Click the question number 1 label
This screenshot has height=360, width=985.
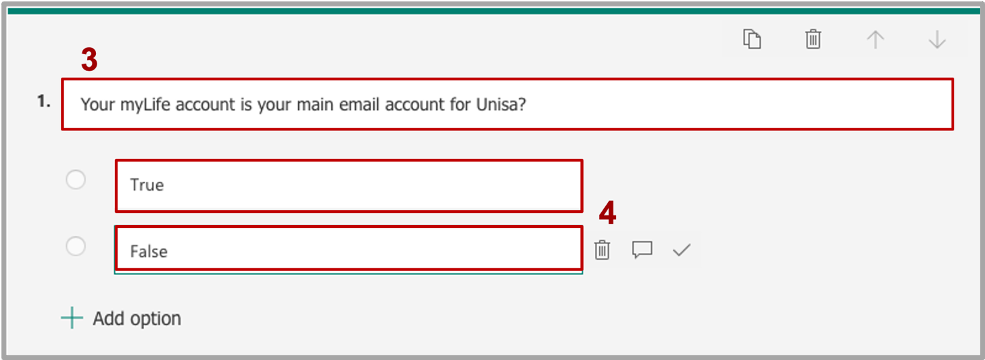pyautogui.click(x=43, y=103)
